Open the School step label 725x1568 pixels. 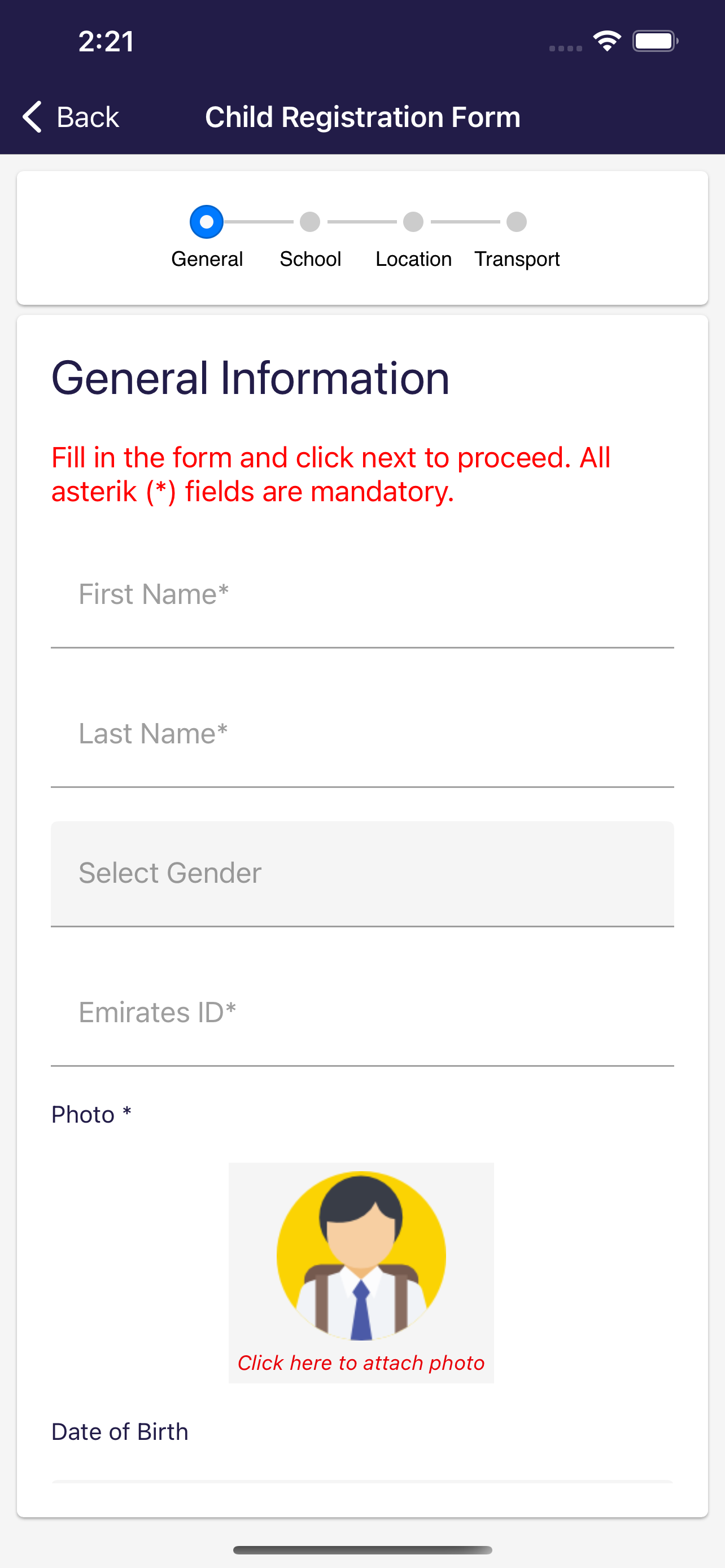310,259
